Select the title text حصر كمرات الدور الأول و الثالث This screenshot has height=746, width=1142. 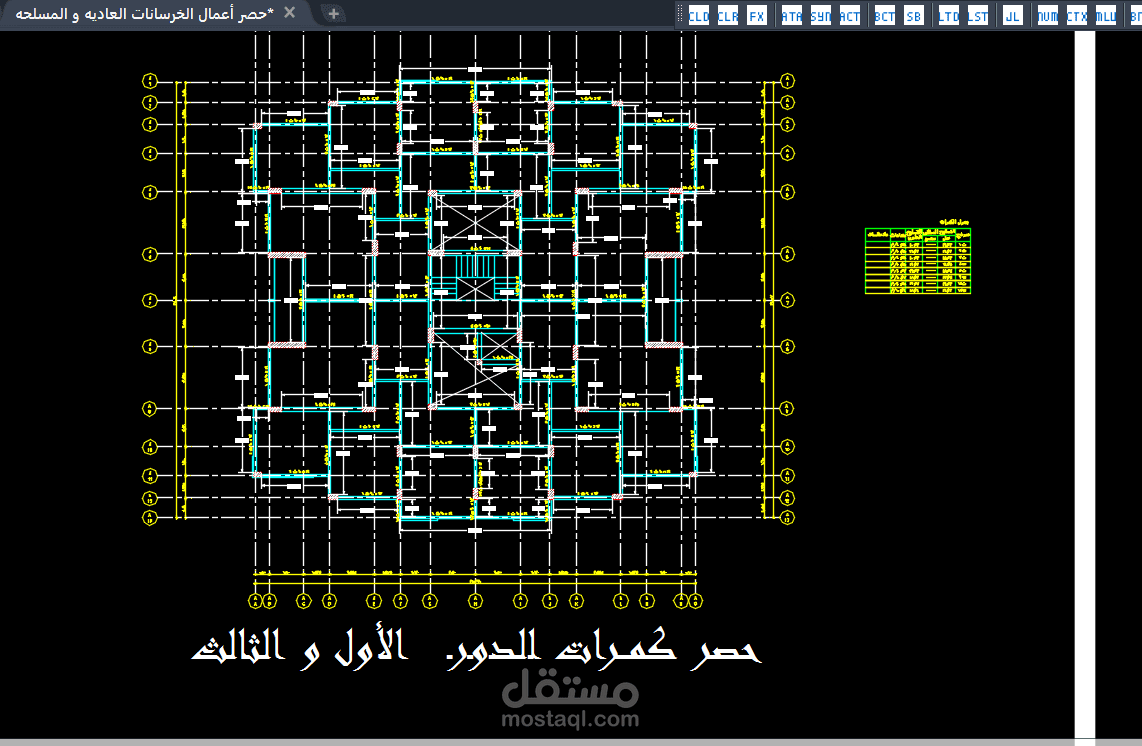pos(476,648)
